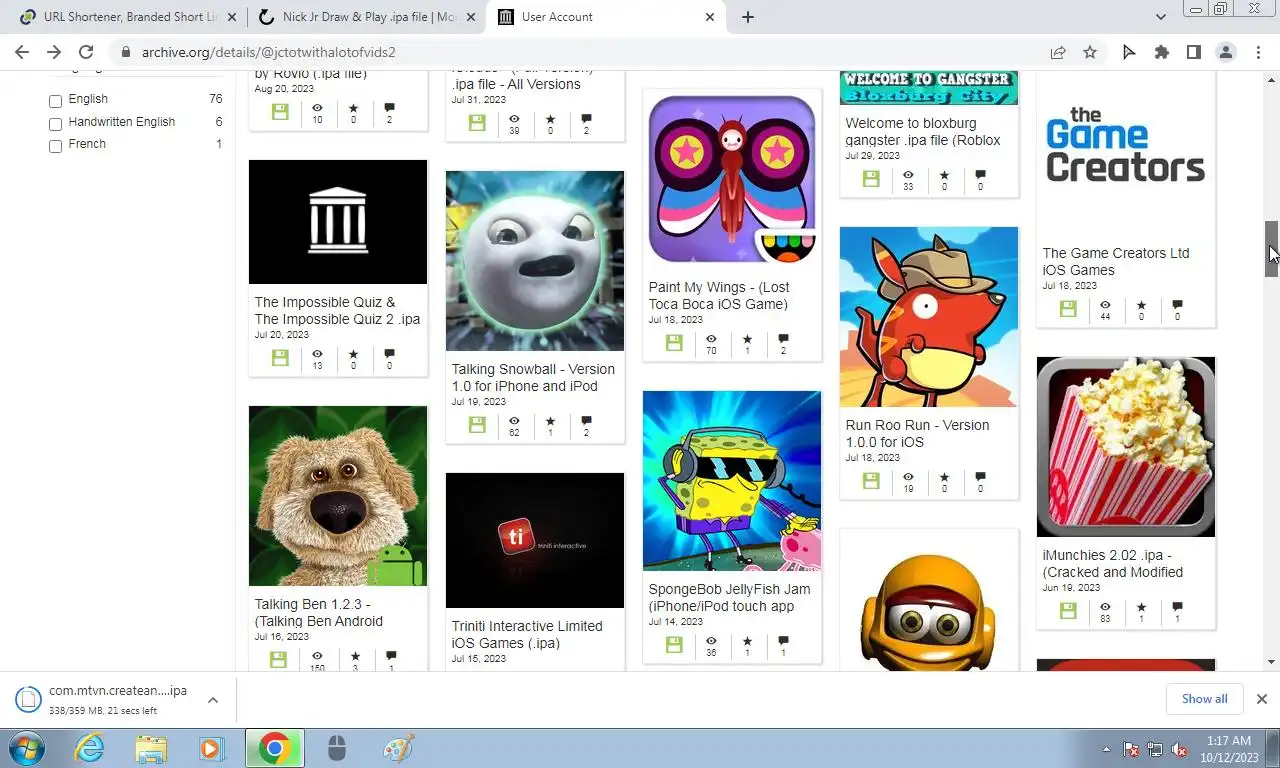
Task: Check the Handwritten English filter checkbox
Action: click(55, 124)
